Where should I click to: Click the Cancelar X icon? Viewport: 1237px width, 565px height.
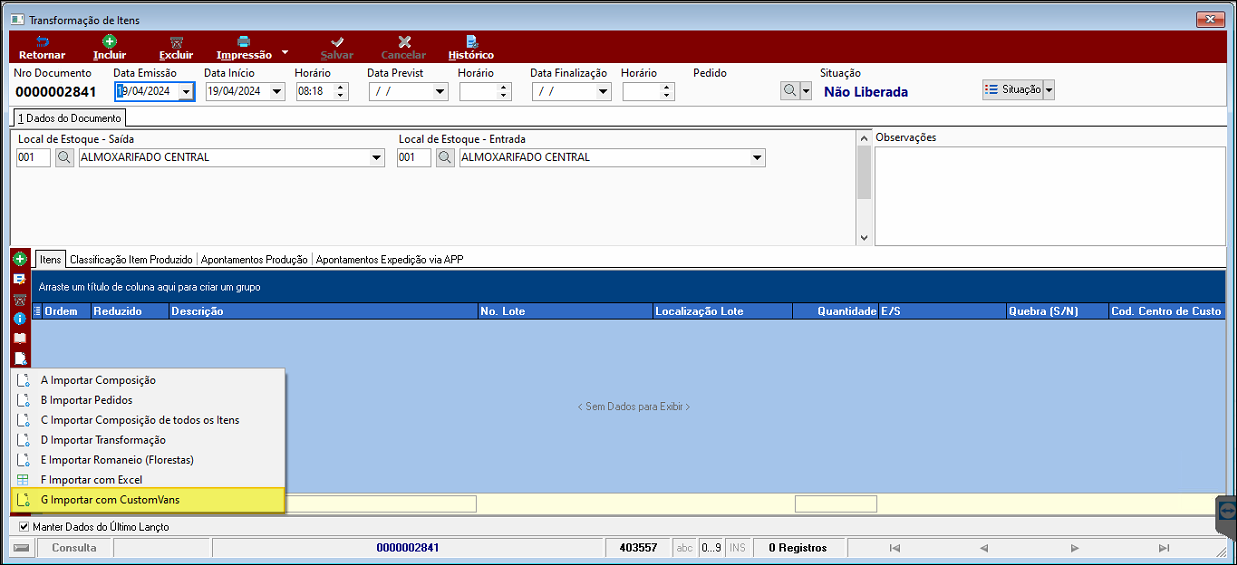(x=404, y=42)
